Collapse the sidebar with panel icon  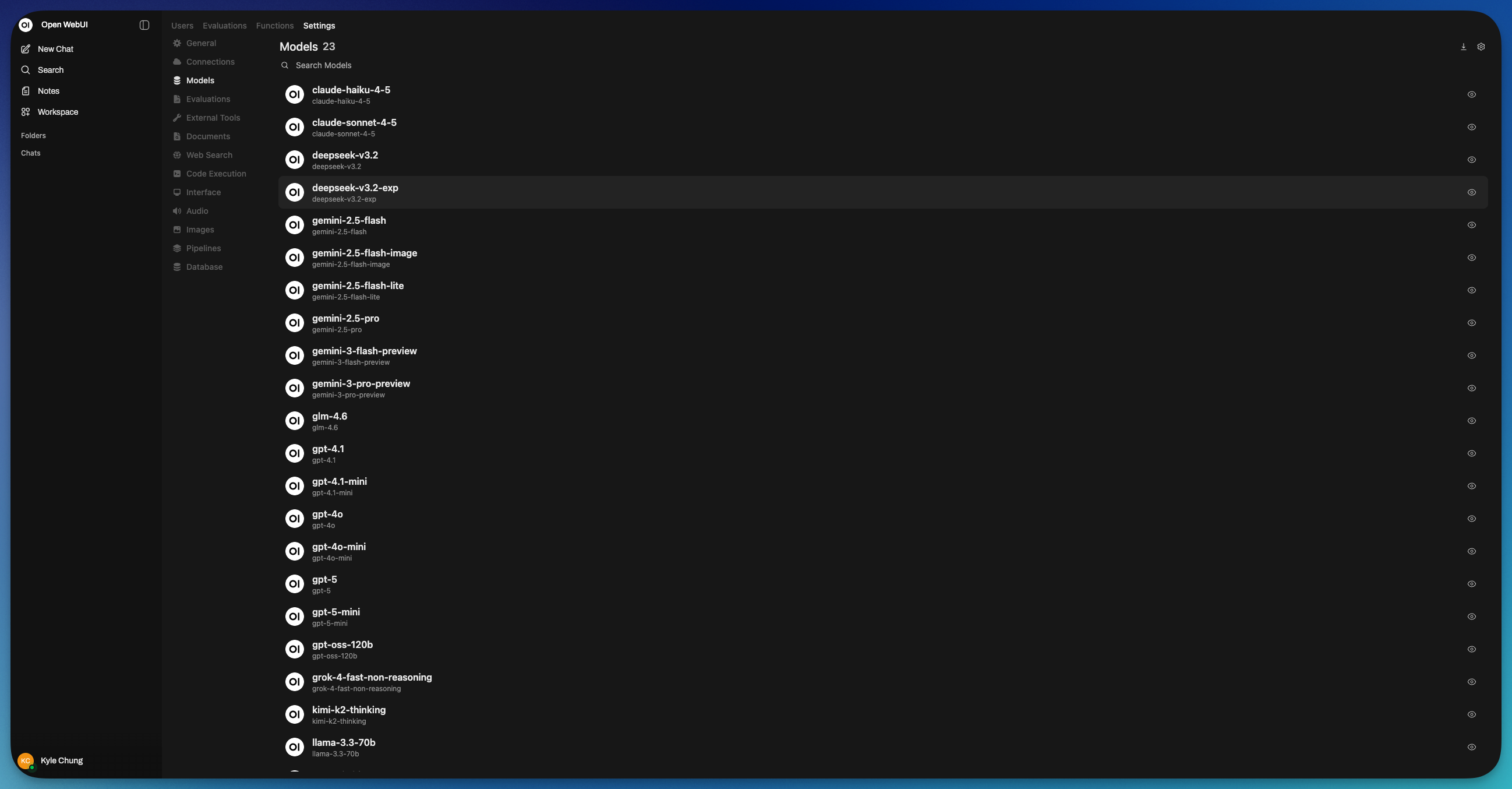tap(144, 24)
